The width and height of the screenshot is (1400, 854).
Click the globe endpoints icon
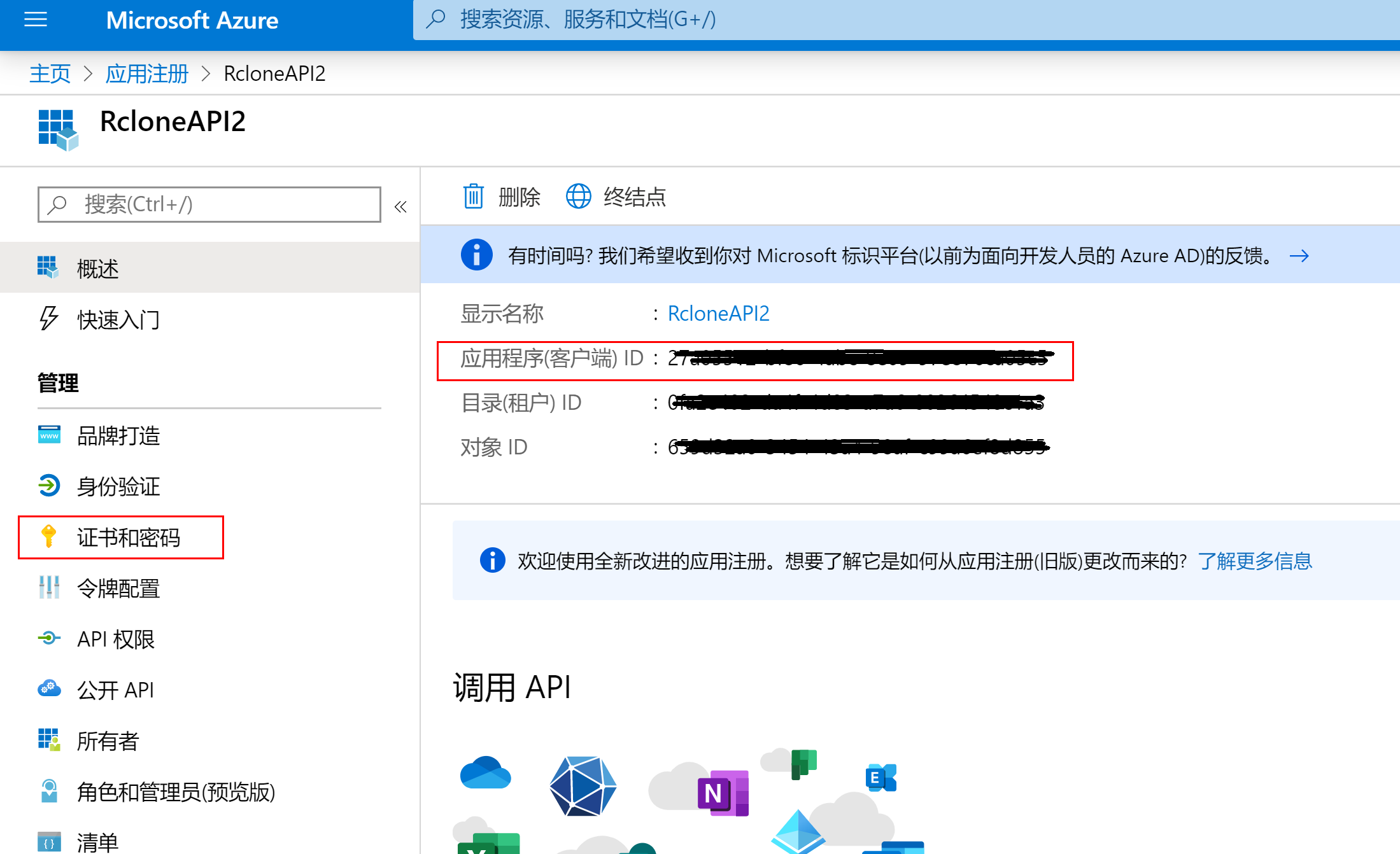click(578, 196)
